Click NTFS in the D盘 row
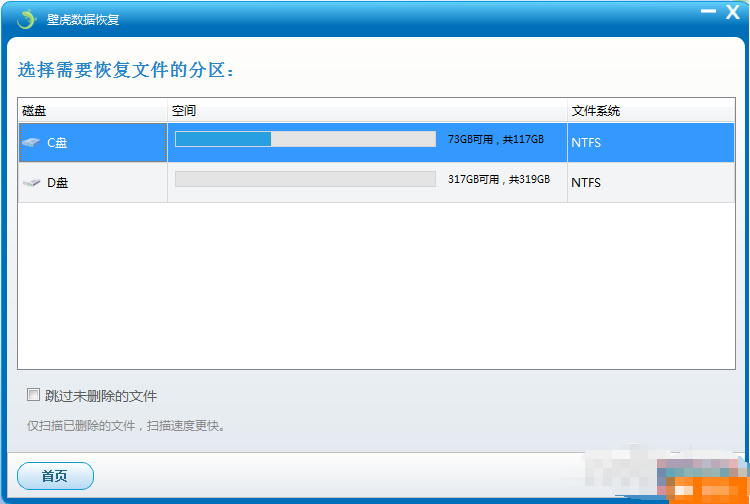 [x=586, y=183]
